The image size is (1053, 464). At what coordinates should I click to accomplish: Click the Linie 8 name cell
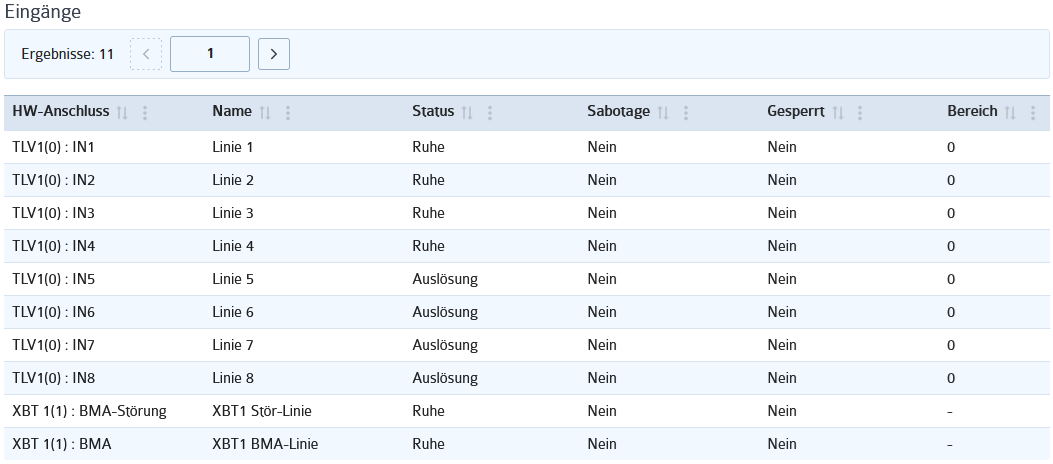232,378
